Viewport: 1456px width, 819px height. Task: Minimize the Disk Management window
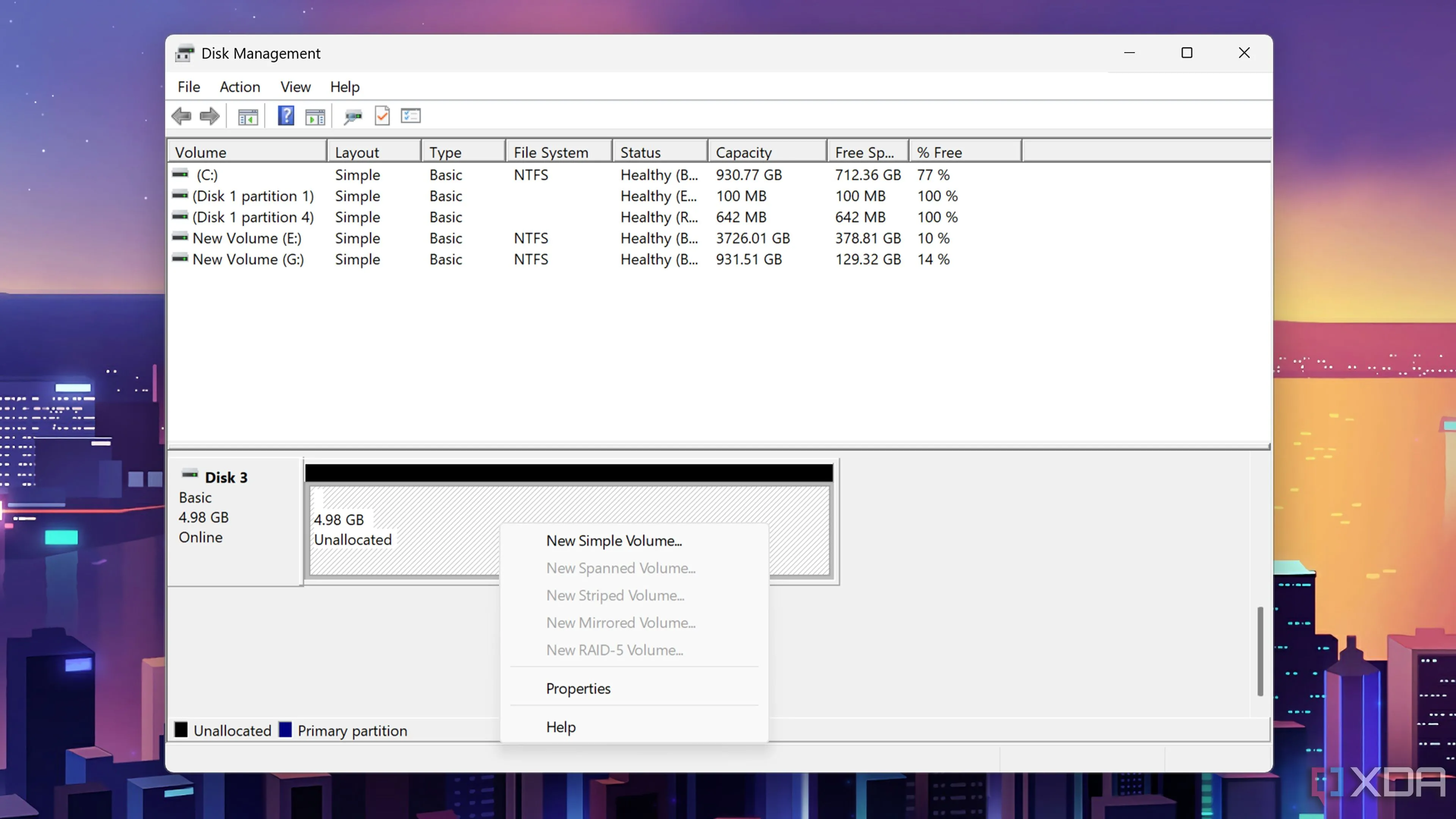(x=1129, y=53)
